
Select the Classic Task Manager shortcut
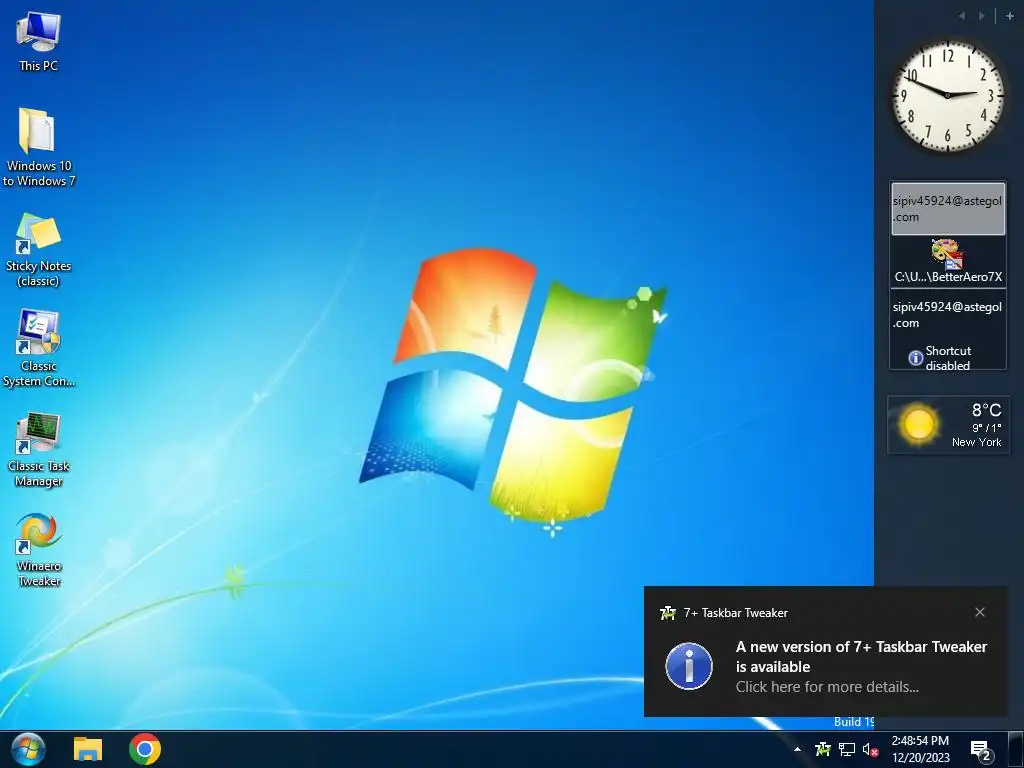coord(39,450)
